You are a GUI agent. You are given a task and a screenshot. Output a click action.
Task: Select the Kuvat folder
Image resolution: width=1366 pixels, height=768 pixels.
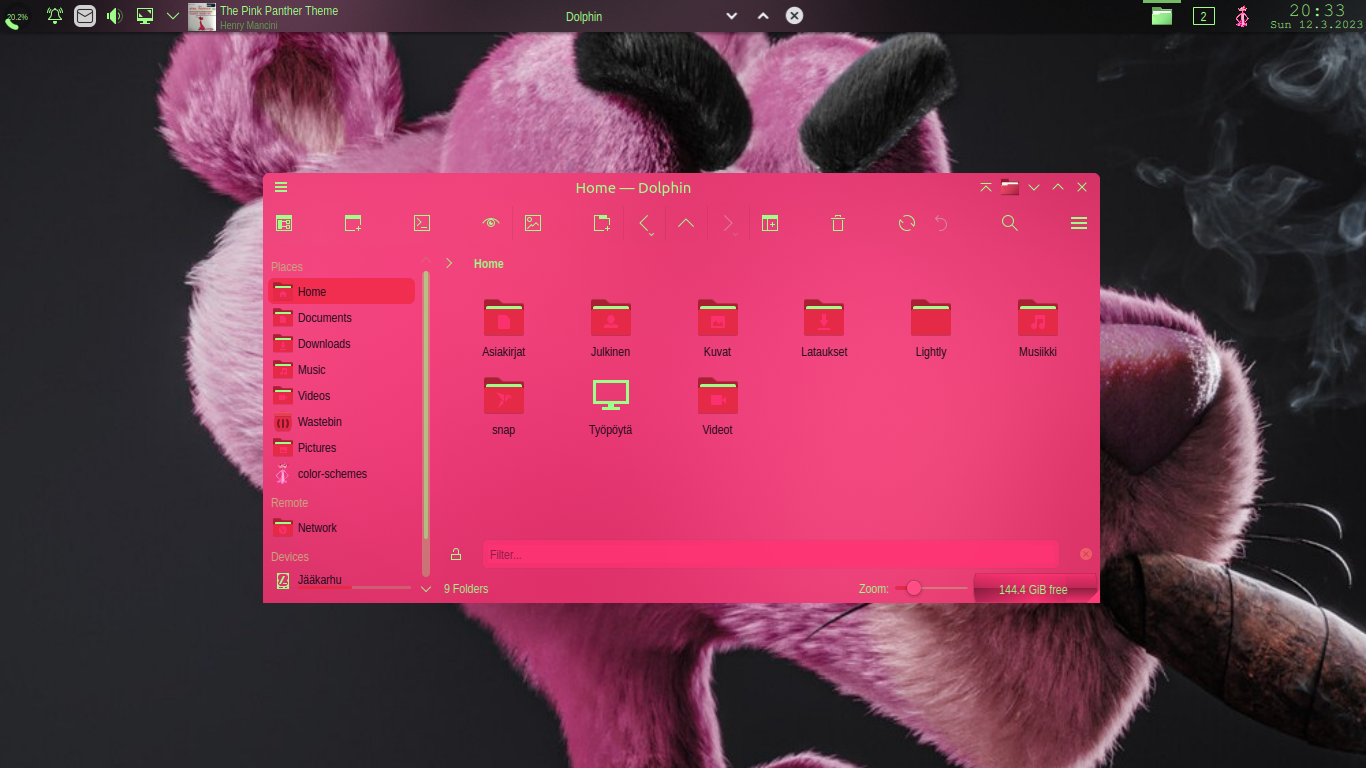point(717,328)
